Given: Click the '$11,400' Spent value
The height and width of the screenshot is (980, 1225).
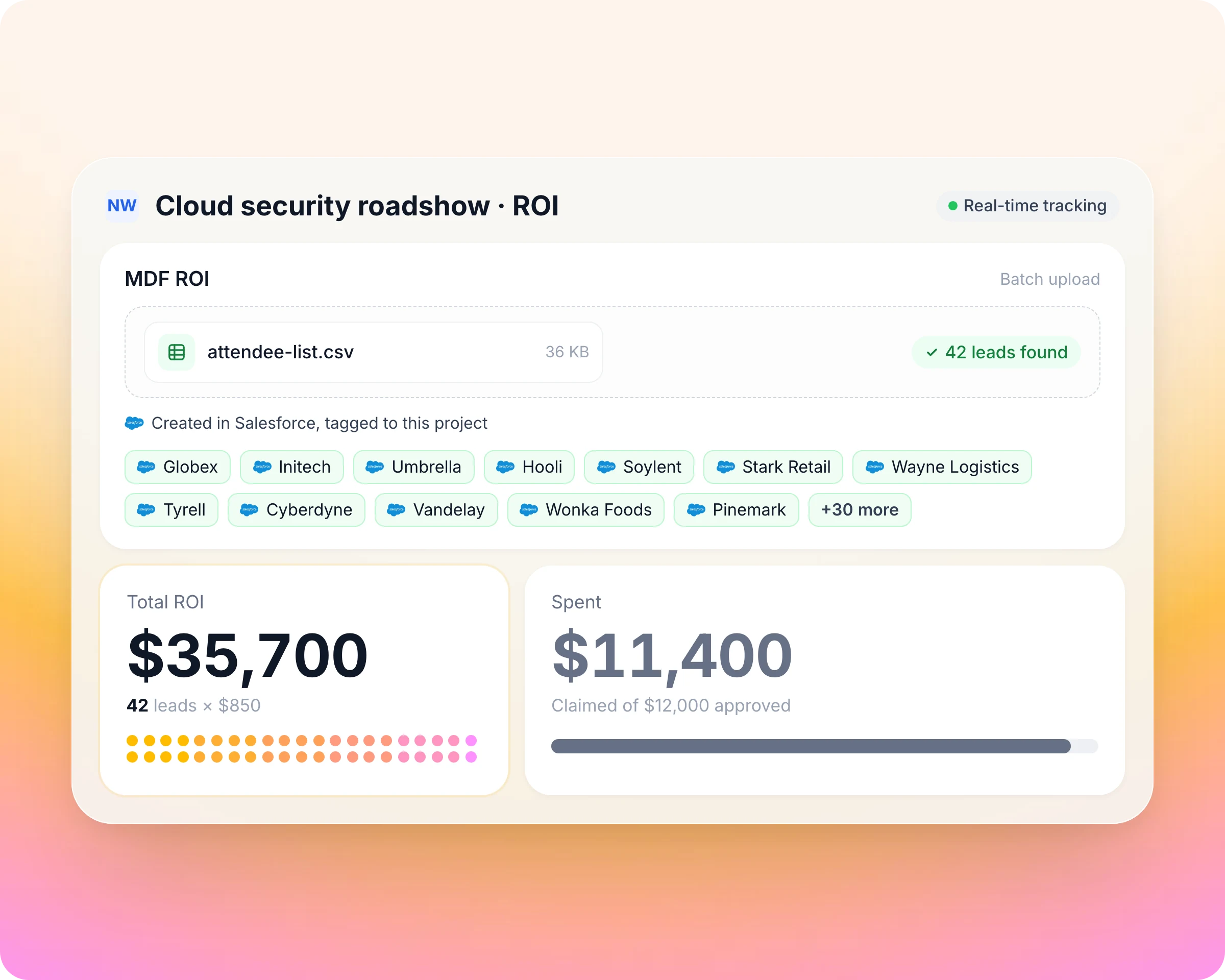Looking at the screenshot, I should (x=672, y=656).
